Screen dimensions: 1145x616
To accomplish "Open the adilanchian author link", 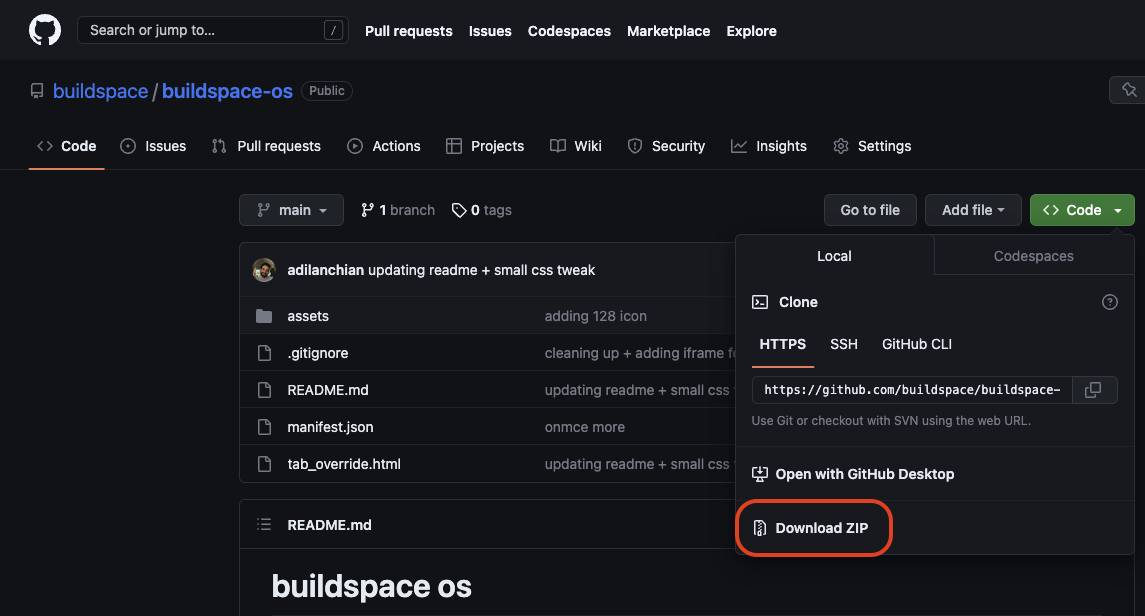I will click(x=326, y=270).
